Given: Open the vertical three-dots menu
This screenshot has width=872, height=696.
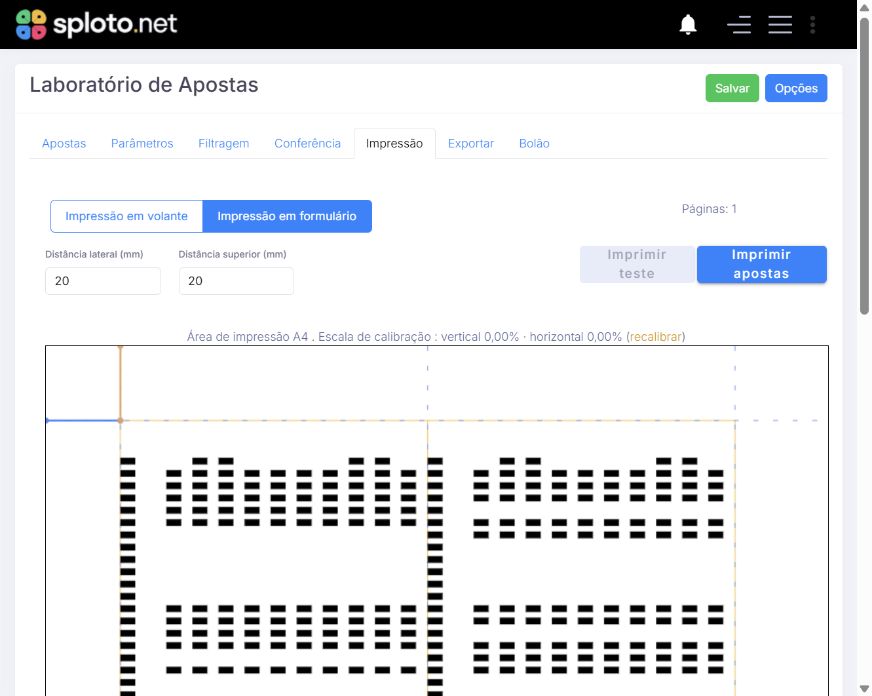Looking at the screenshot, I should [812, 24].
